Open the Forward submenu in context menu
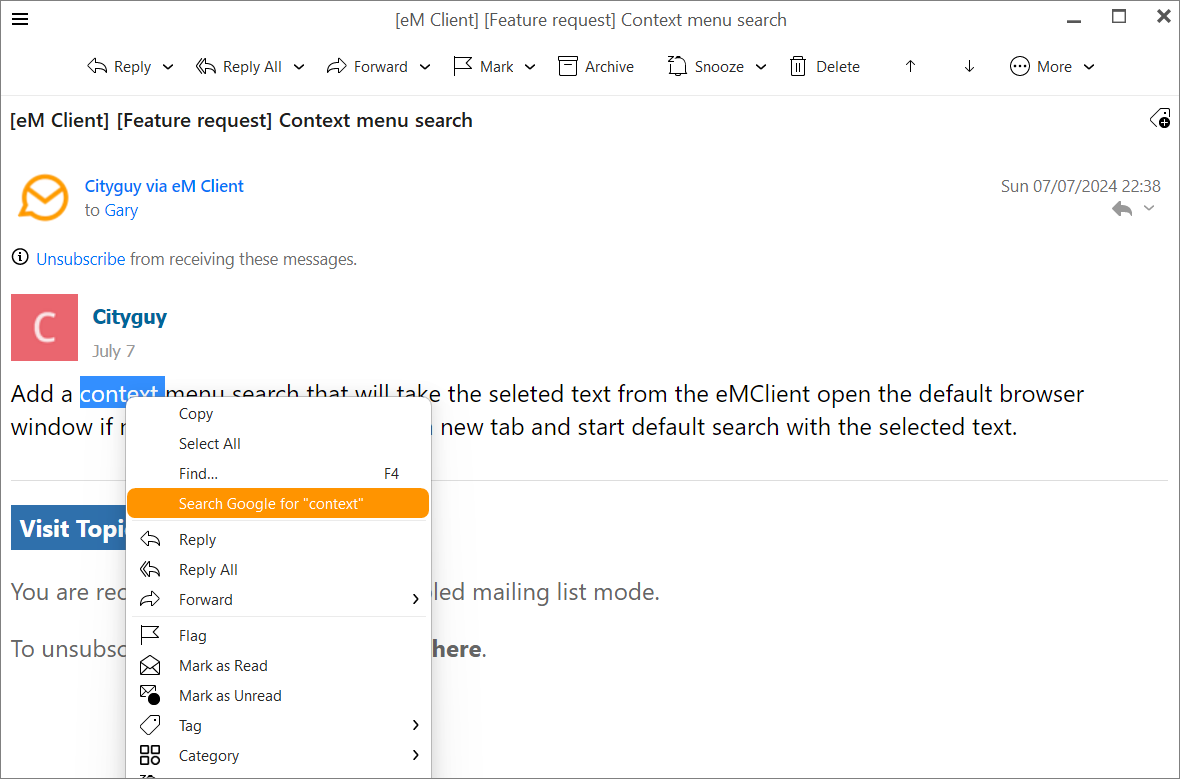This screenshot has height=779, width=1180. click(278, 600)
